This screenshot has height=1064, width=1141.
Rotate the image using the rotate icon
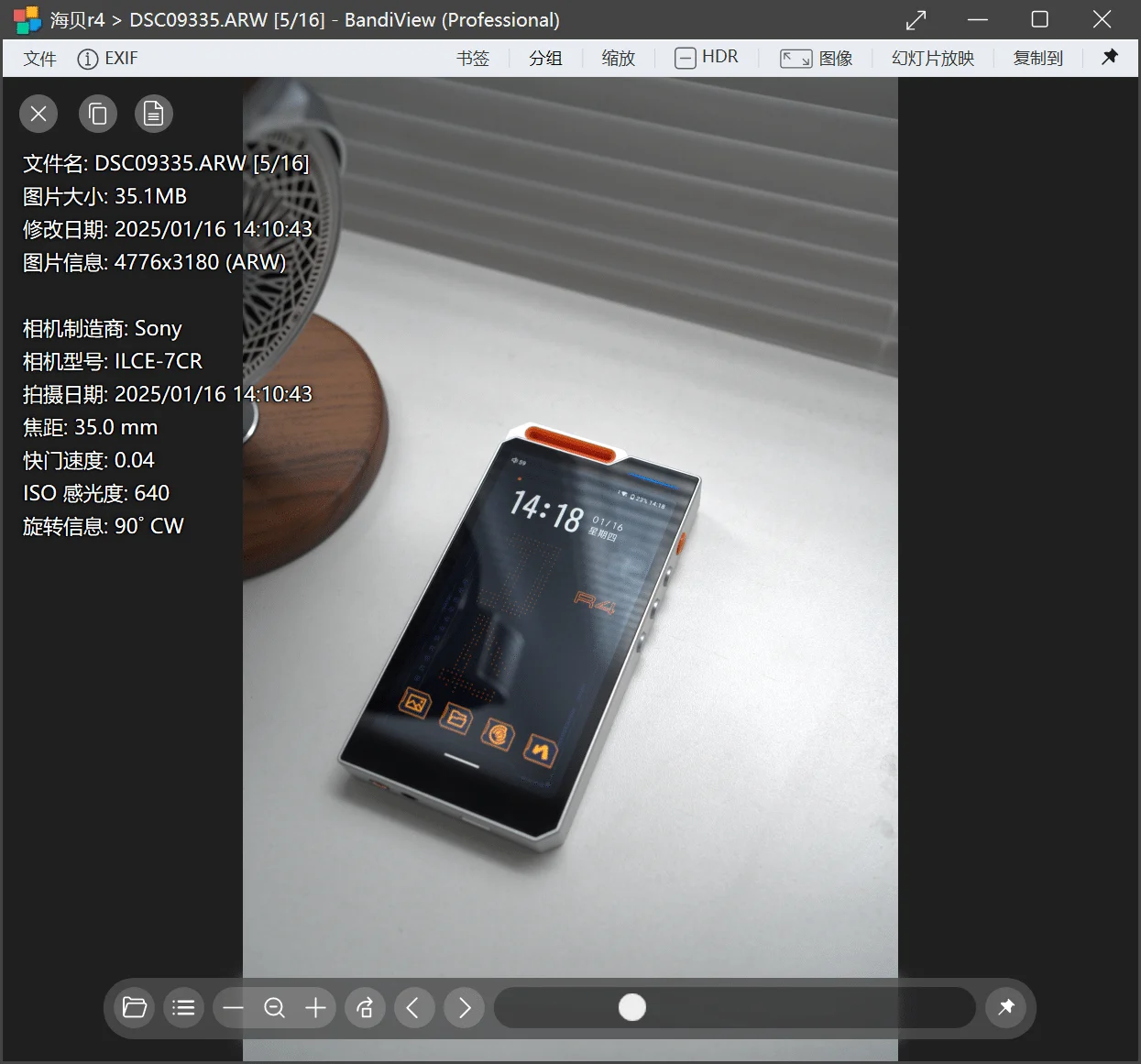(x=365, y=1007)
